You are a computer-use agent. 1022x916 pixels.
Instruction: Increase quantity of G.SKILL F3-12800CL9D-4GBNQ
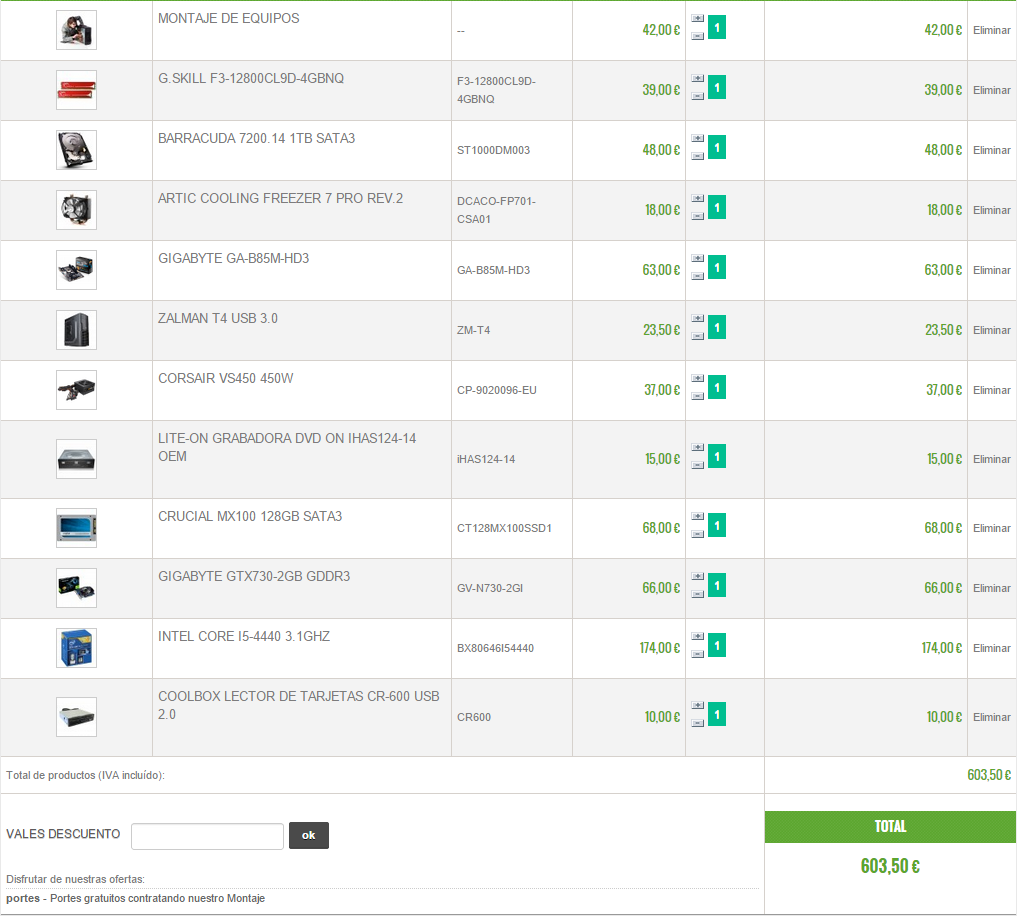[x=697, y=78]
